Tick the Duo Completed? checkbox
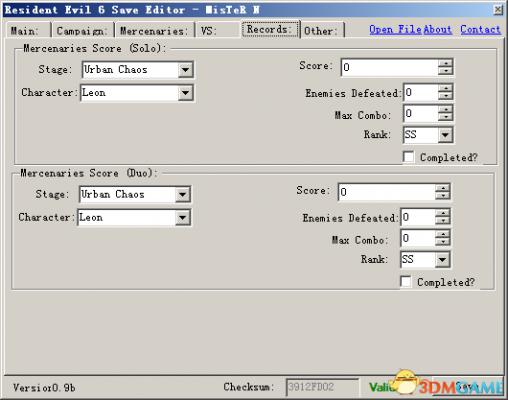The width and height of the screenshot is (508, 400). (x=406, y=282)
